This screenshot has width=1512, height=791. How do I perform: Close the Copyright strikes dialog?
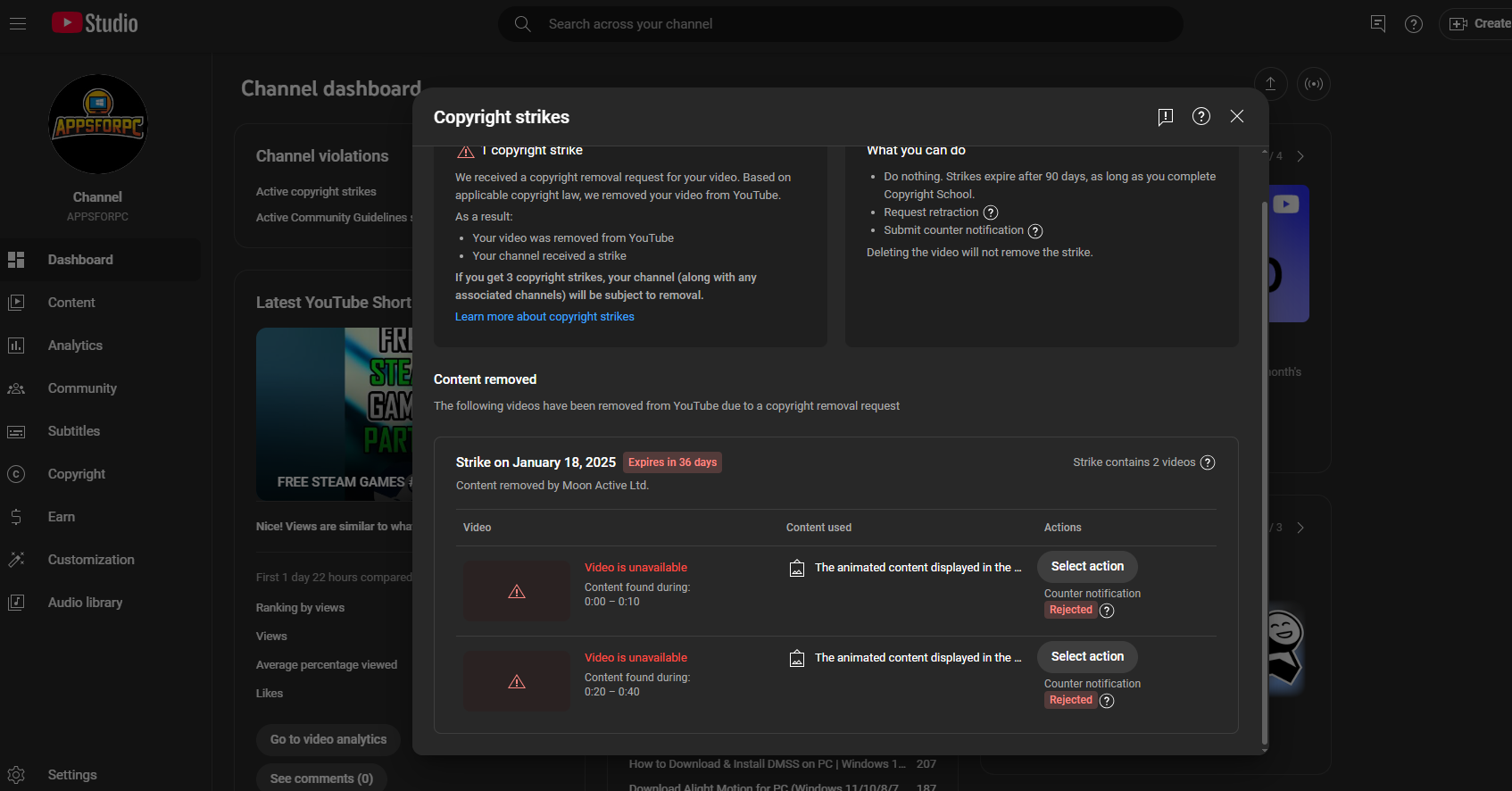pyautogui.click(x=1237, y=117)
